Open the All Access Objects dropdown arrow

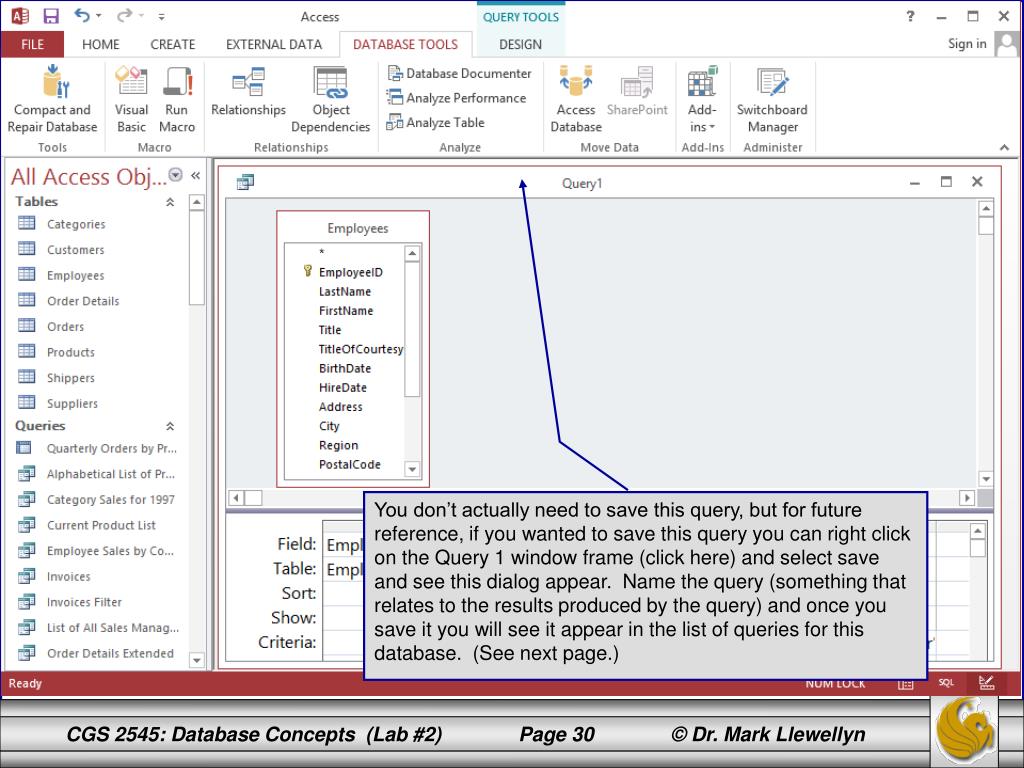click(x=175, y=174)
